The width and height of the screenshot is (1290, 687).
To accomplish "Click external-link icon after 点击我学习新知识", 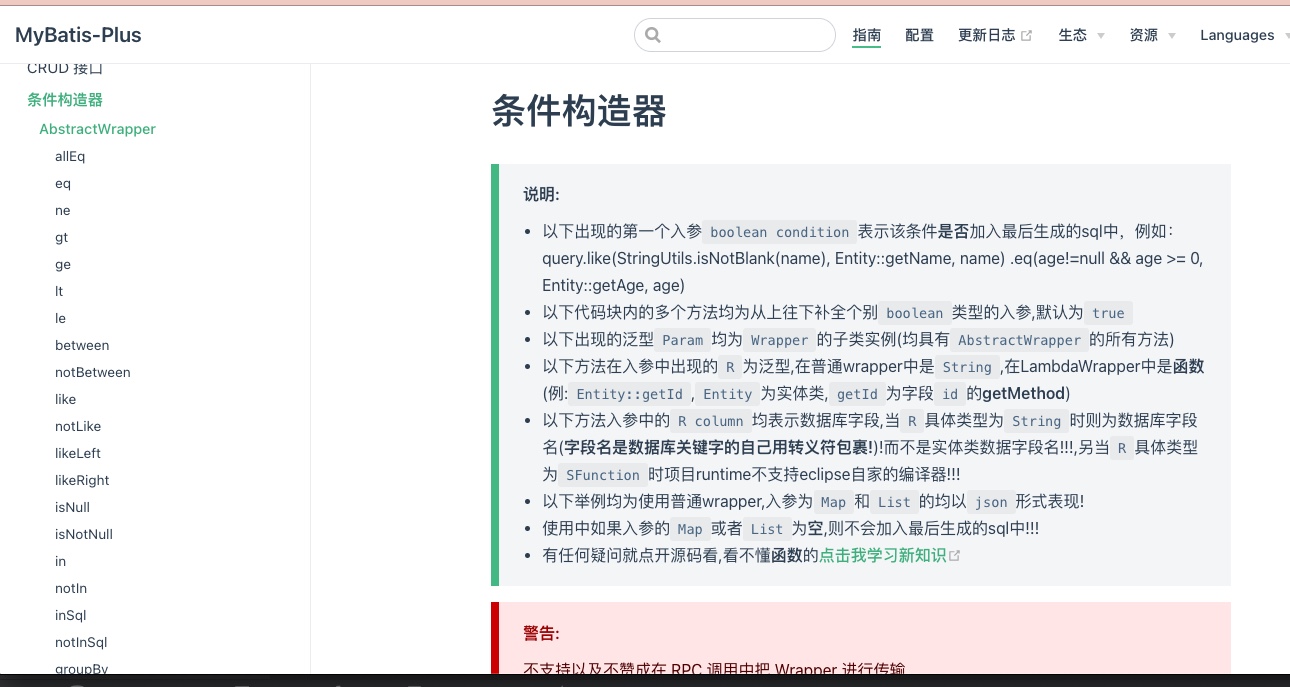I will point(954,555).
